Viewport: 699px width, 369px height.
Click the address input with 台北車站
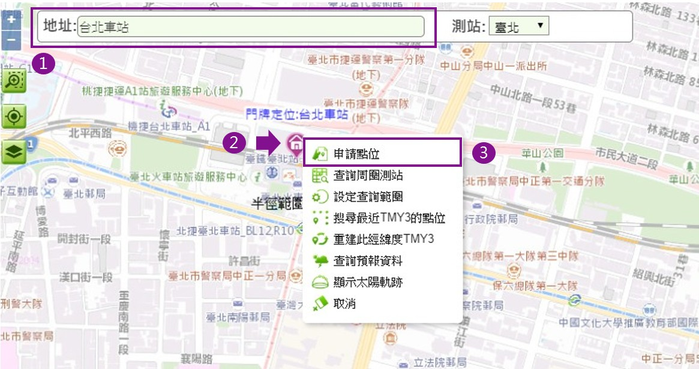pyautogui.click(x=251, y=27)
